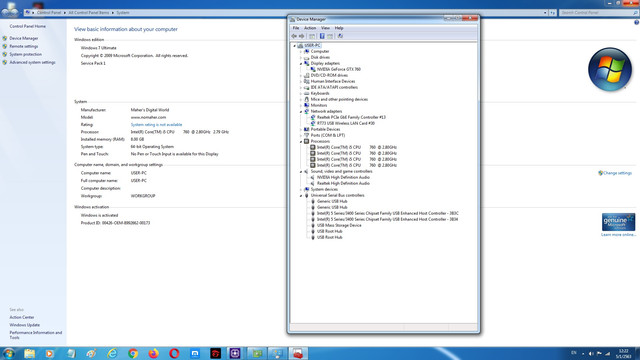Open Windows Update under See also
Image resolution: width=640 pixels, height=360 pixels.
tap(24, 325)
